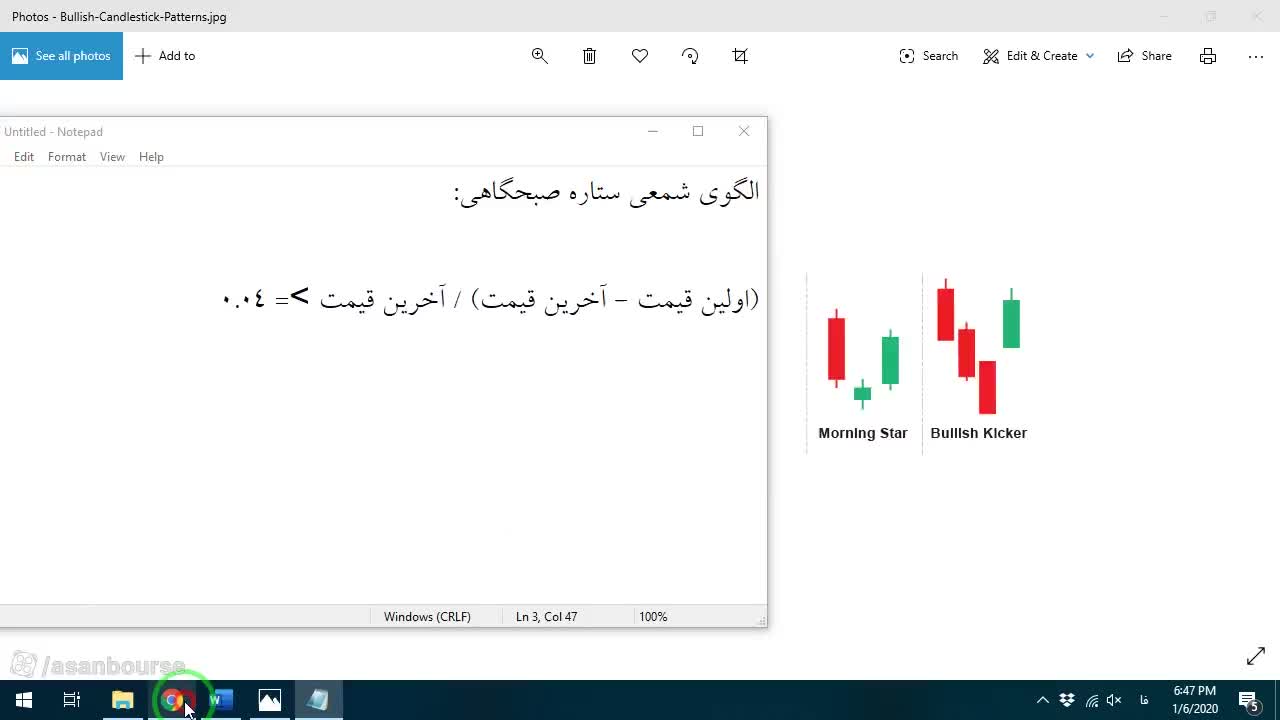This screenshot has width=1280, height=720.
Task: Zoom the photo with the magnifier icon
Action: (540, 56)
